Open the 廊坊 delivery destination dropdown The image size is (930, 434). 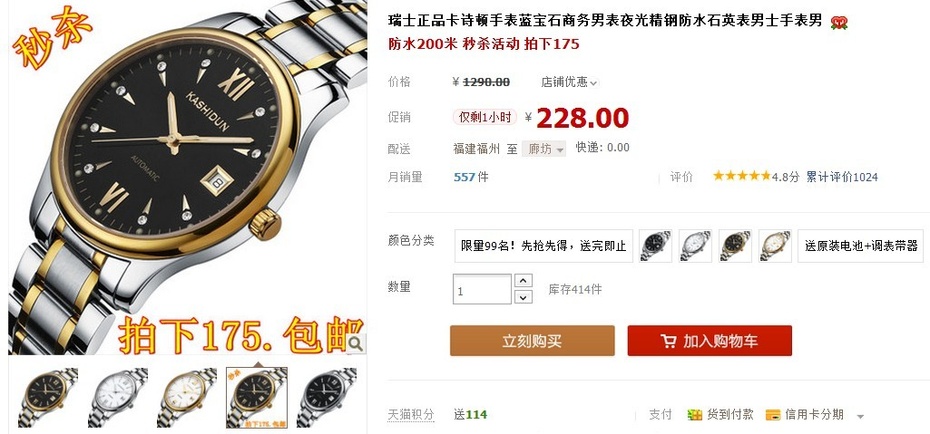[x=544, y=149]
